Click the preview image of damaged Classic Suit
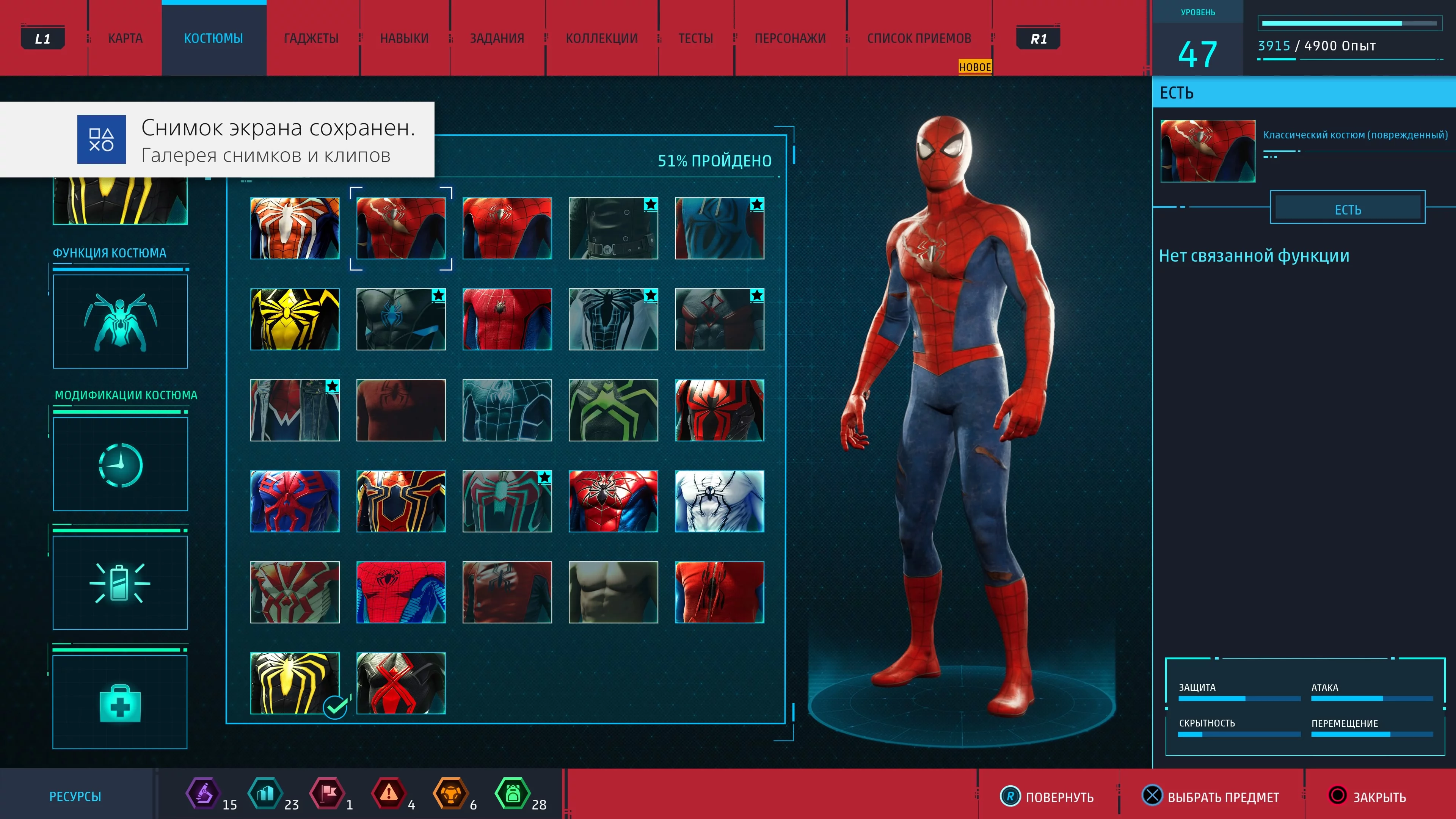 click(1208, 151)
